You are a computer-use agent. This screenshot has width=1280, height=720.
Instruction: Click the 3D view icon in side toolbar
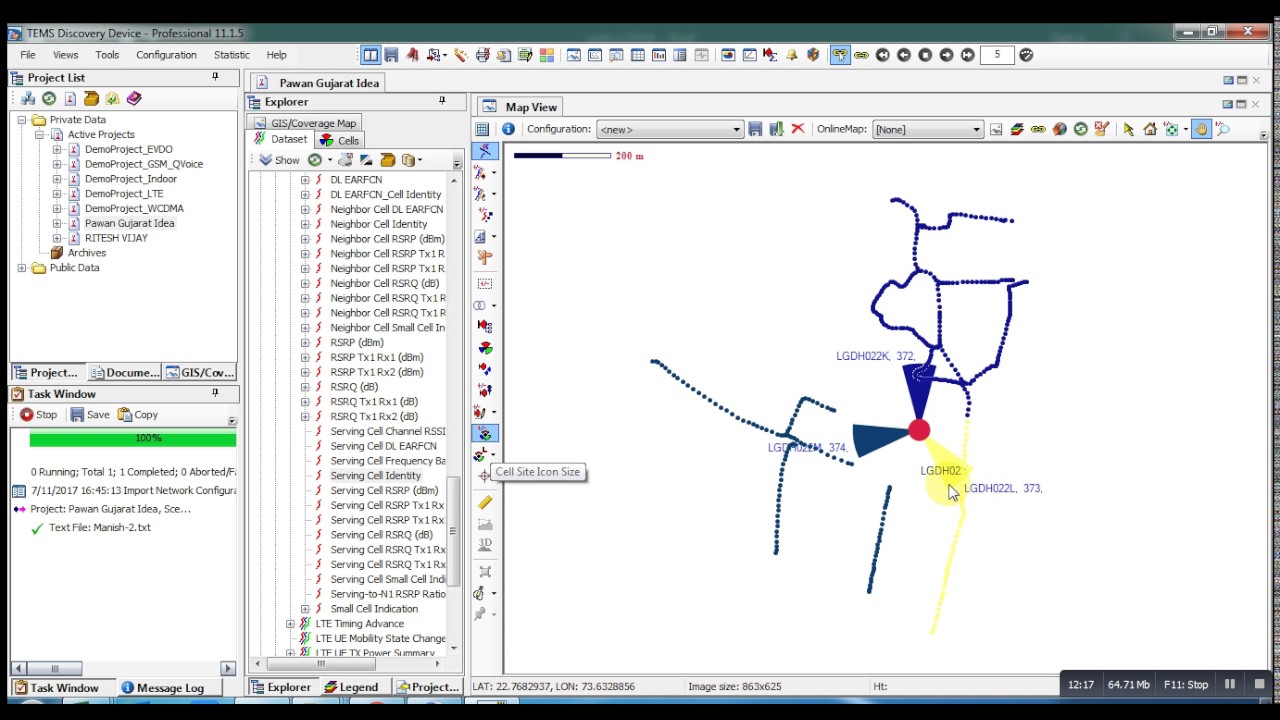click(x=485, y=545)
